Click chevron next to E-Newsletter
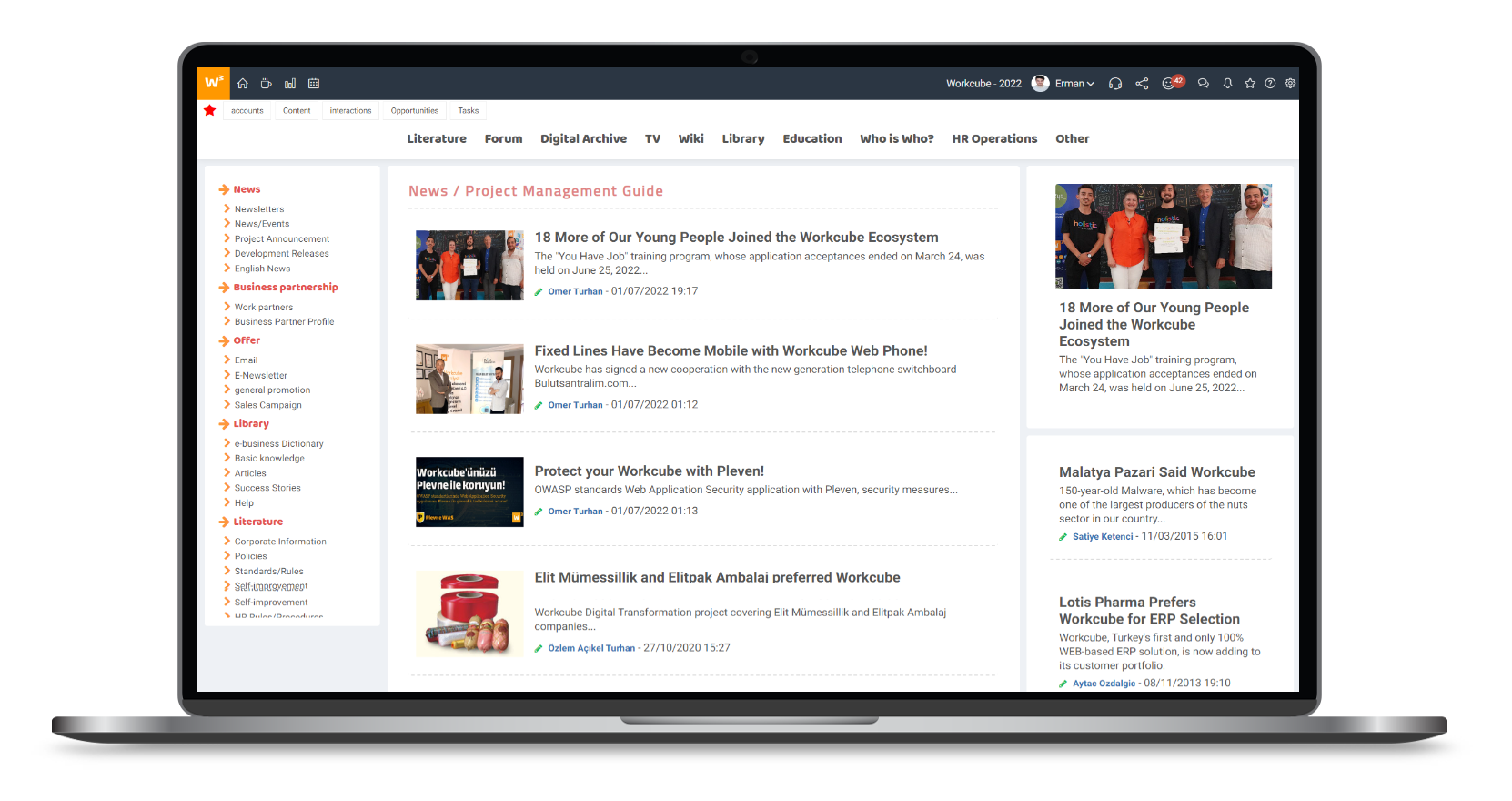Screen dimensions: 1512x801 227,375
